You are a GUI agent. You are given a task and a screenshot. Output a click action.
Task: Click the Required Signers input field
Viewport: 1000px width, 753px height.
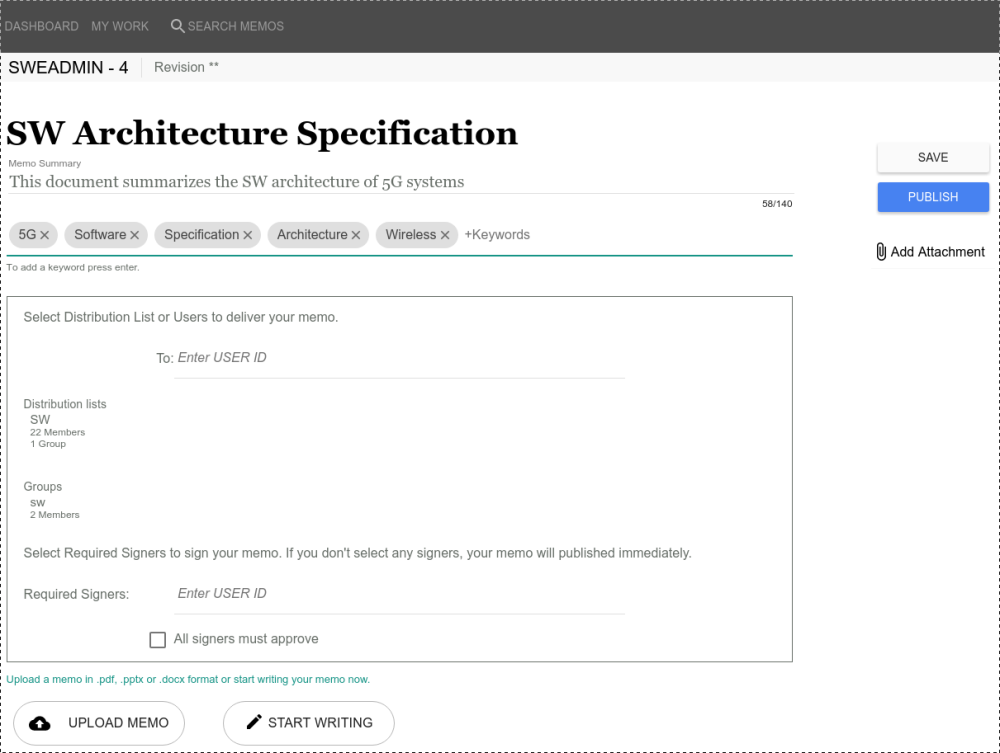(x=400, y=594)
